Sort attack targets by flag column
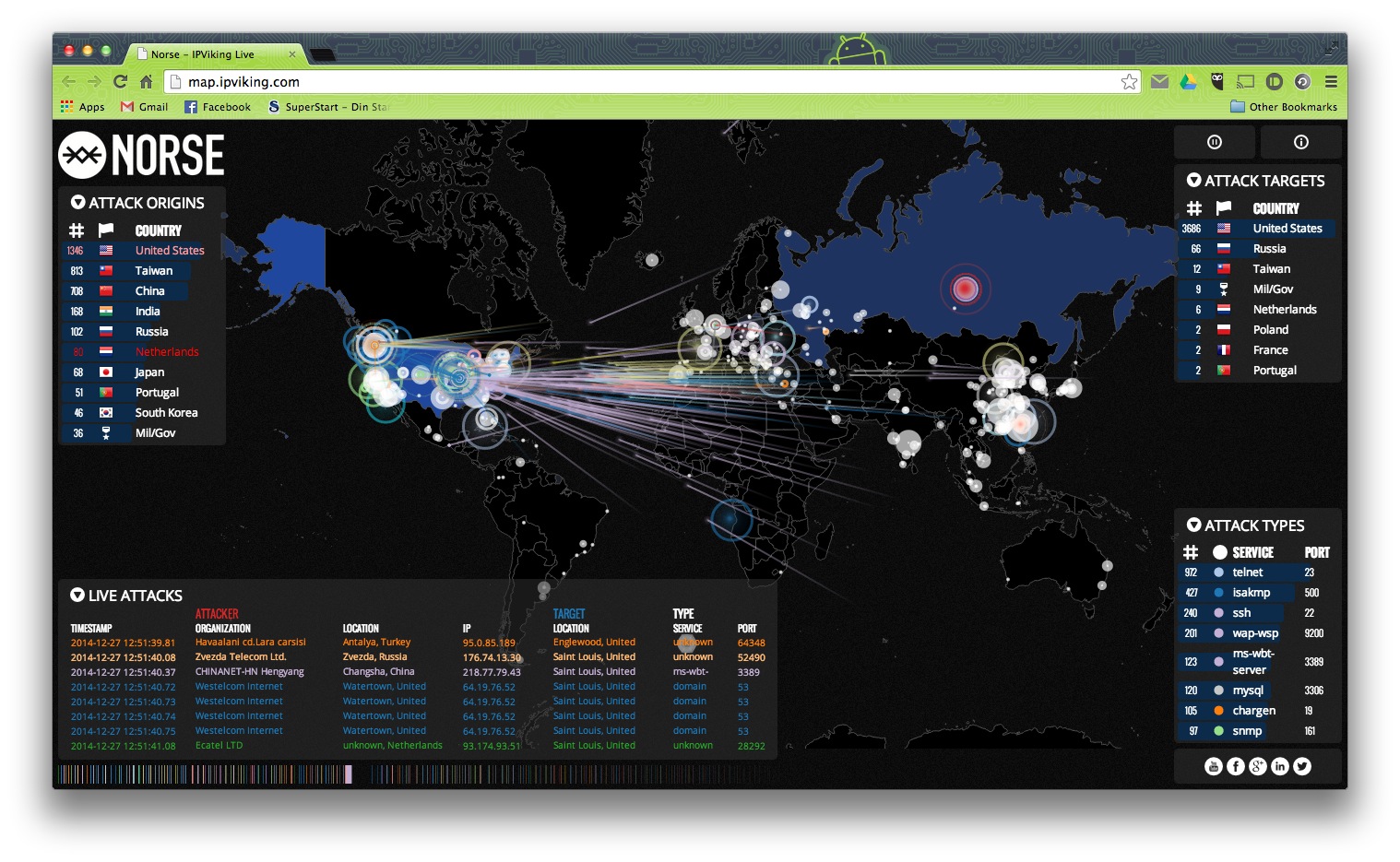Viewport: 1400px width, 862px height. 1224,207
